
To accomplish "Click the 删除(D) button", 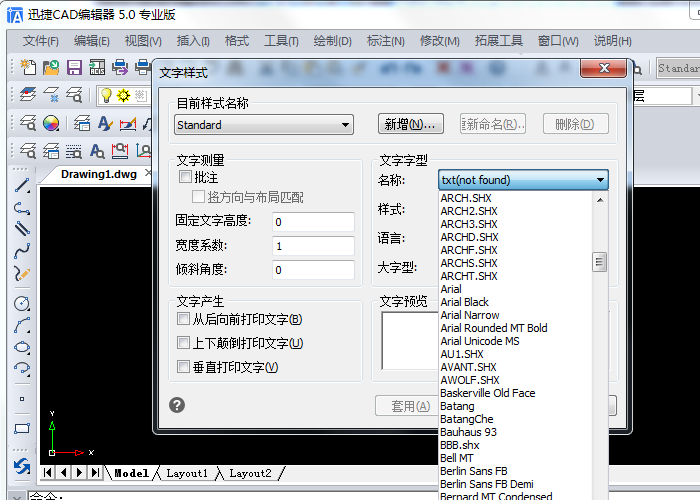I will [x=575, y=124].
